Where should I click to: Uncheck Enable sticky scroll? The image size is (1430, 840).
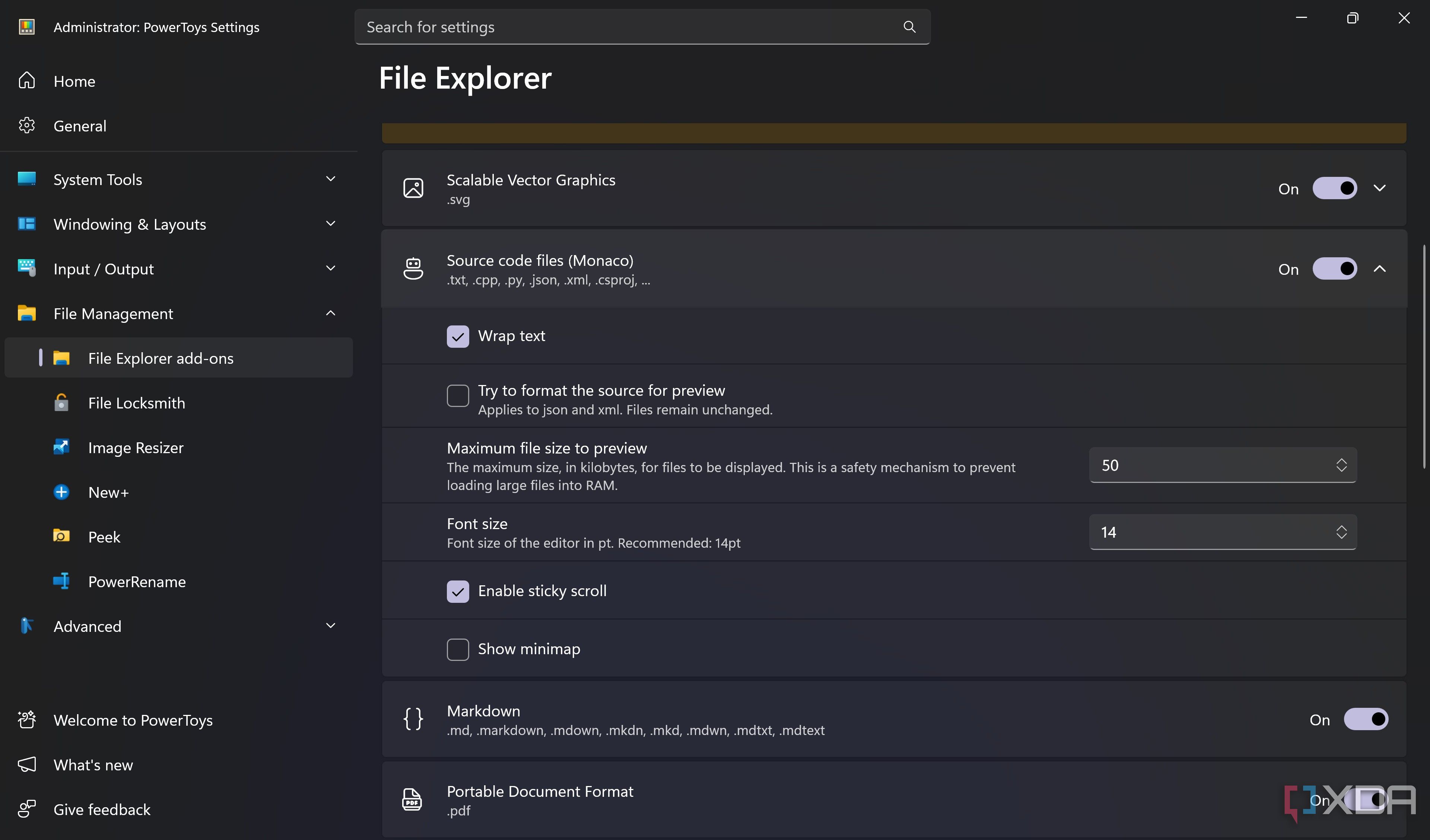coord(457,591)
